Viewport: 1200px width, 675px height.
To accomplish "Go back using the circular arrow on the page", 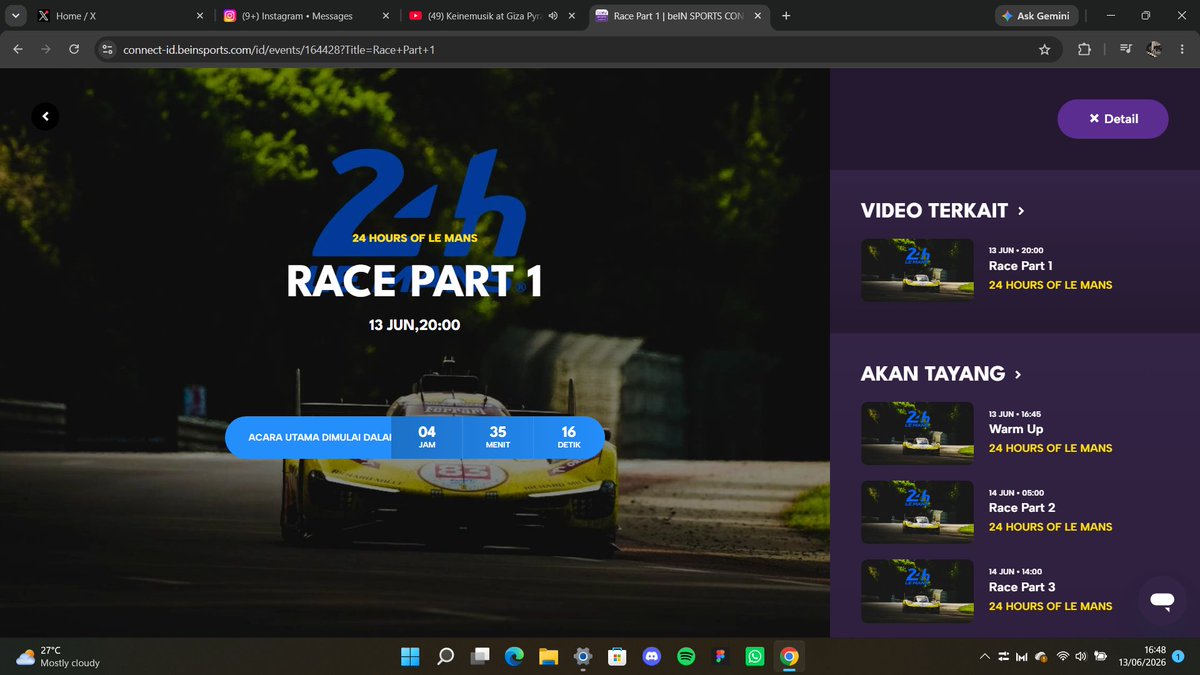I will [45, 117].
